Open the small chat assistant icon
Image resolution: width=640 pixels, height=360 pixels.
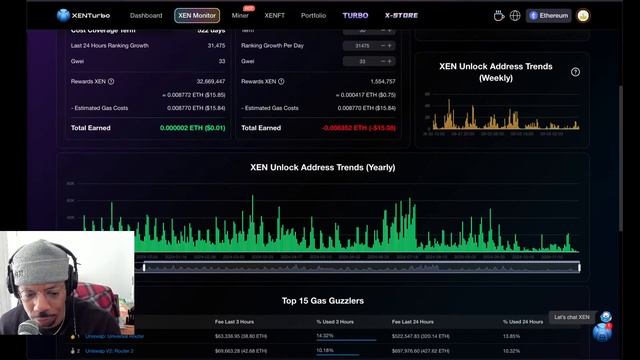606,317
